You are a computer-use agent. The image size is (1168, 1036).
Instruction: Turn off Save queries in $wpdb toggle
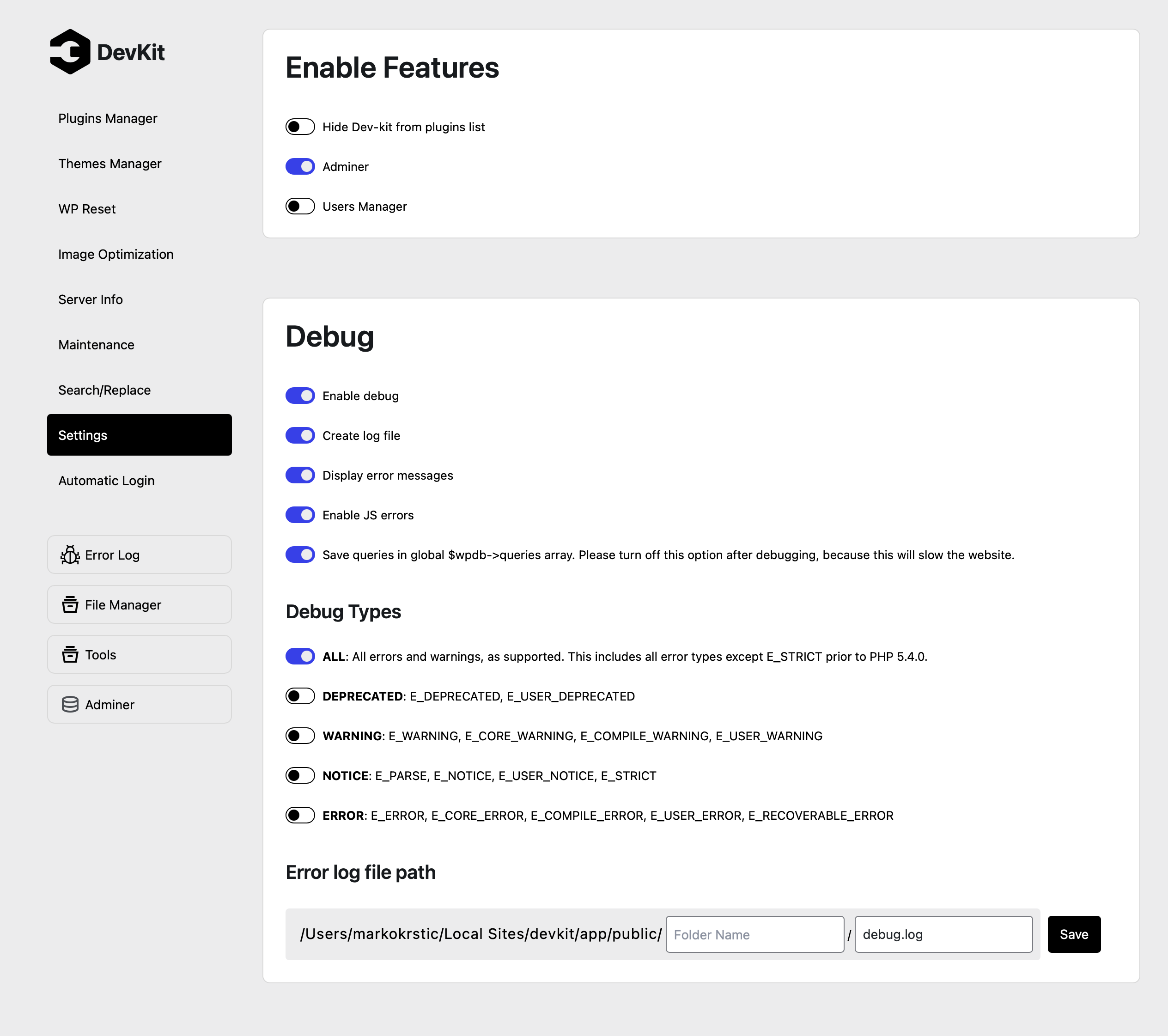tap(300, 555)
